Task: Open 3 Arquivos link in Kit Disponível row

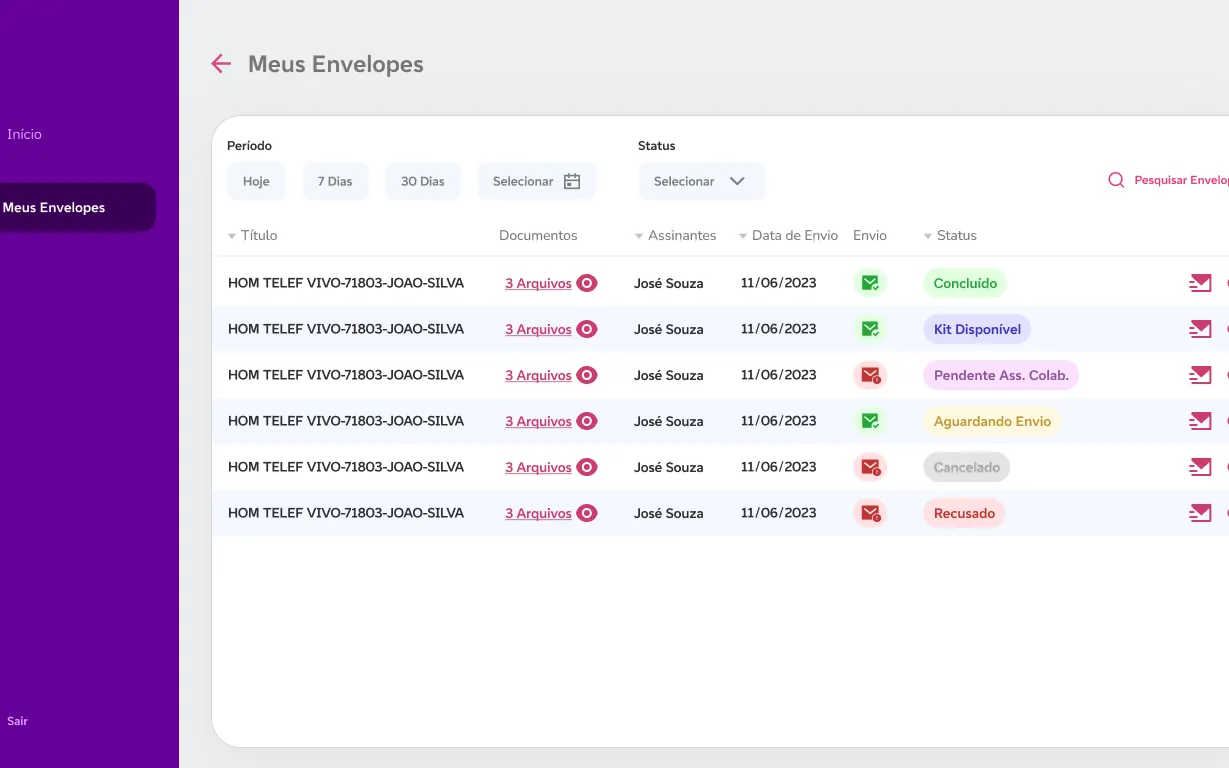Action: tap(538, 329)
